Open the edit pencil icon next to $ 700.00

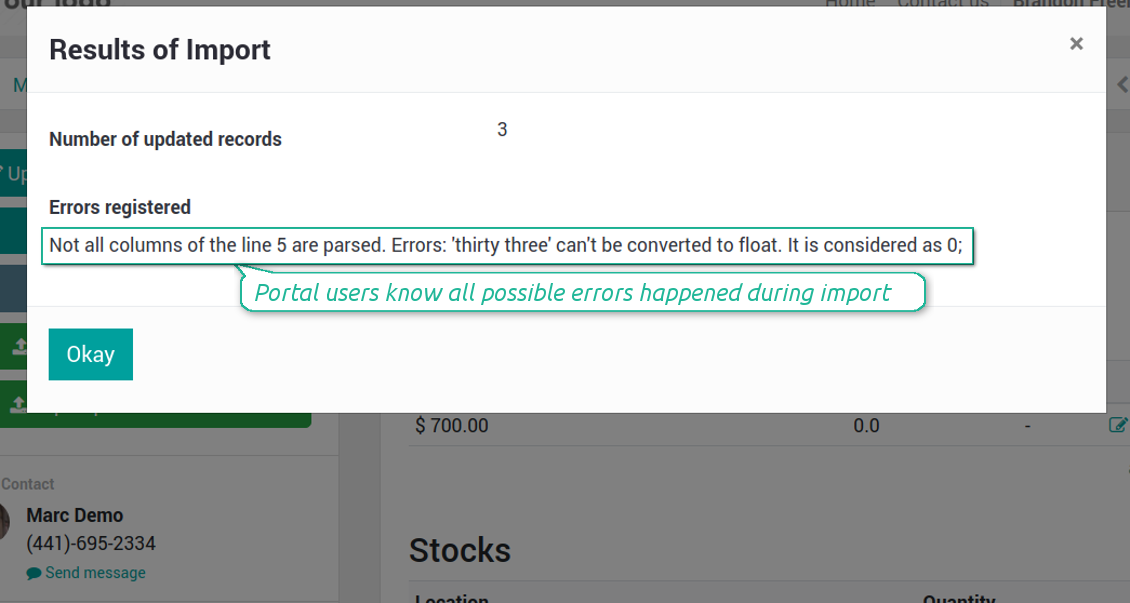[1119, 425]
